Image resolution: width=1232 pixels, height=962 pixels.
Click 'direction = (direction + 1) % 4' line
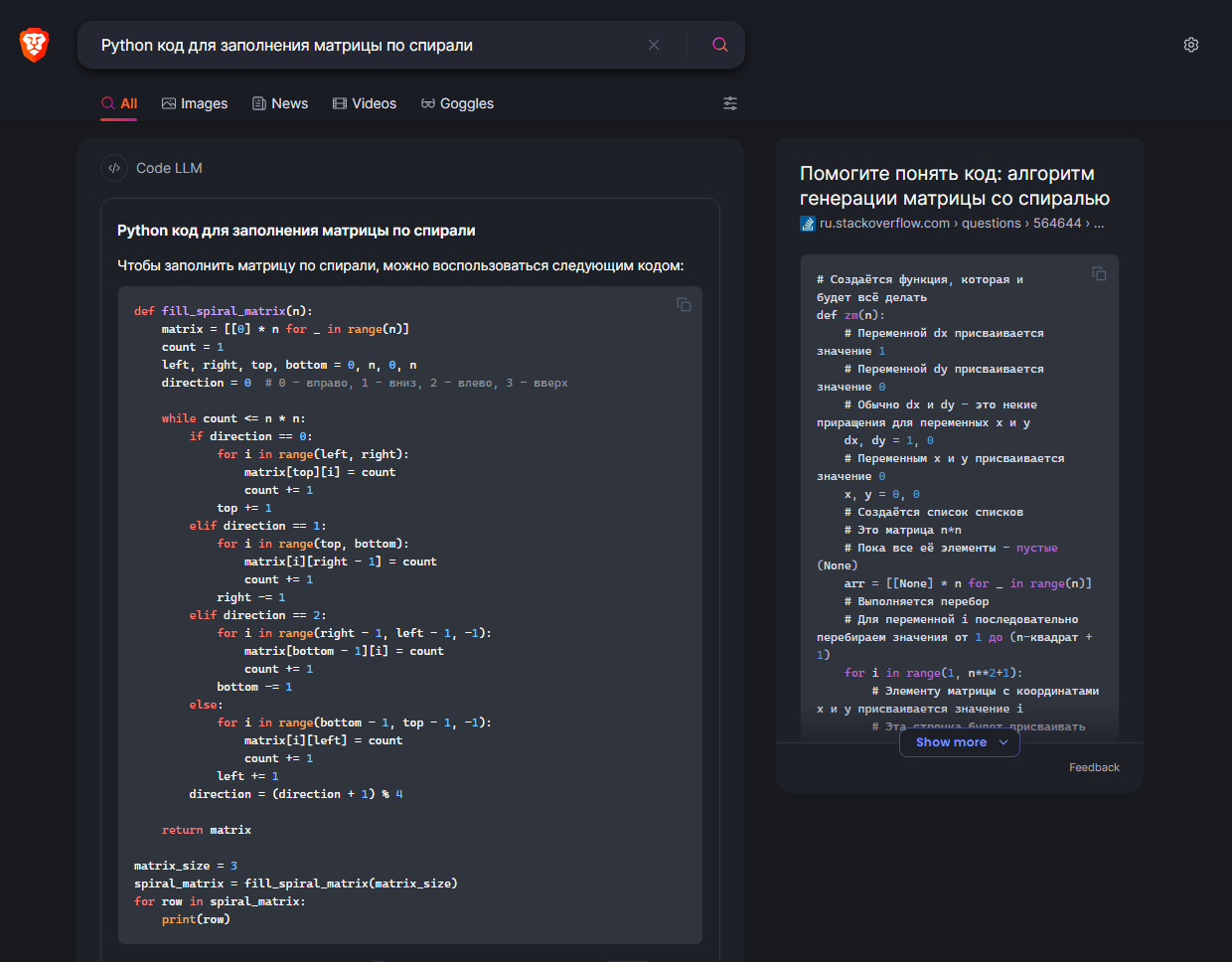pyautogui.click(x=296, y=794)
